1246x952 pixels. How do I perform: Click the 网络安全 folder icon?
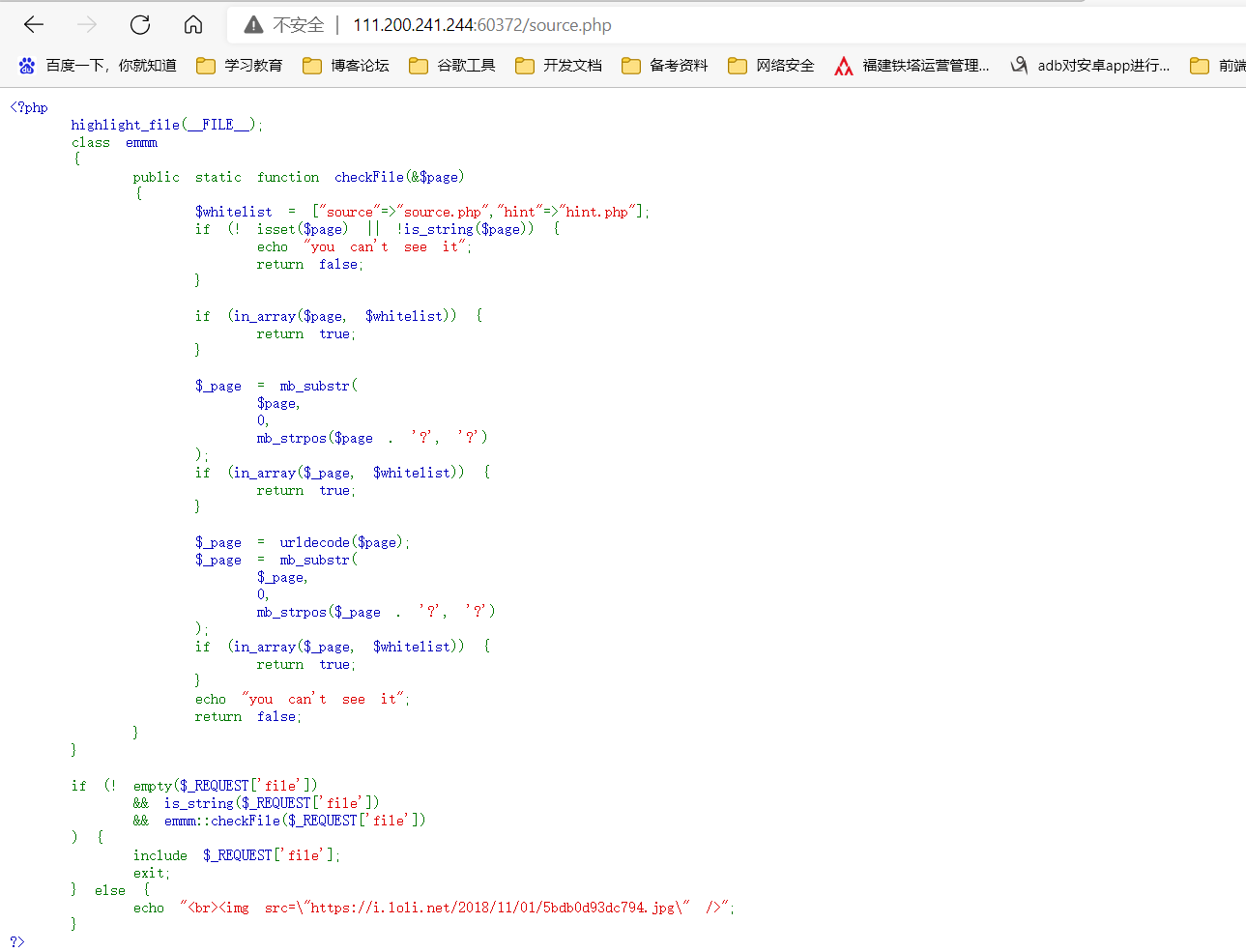tap(738, 66)
